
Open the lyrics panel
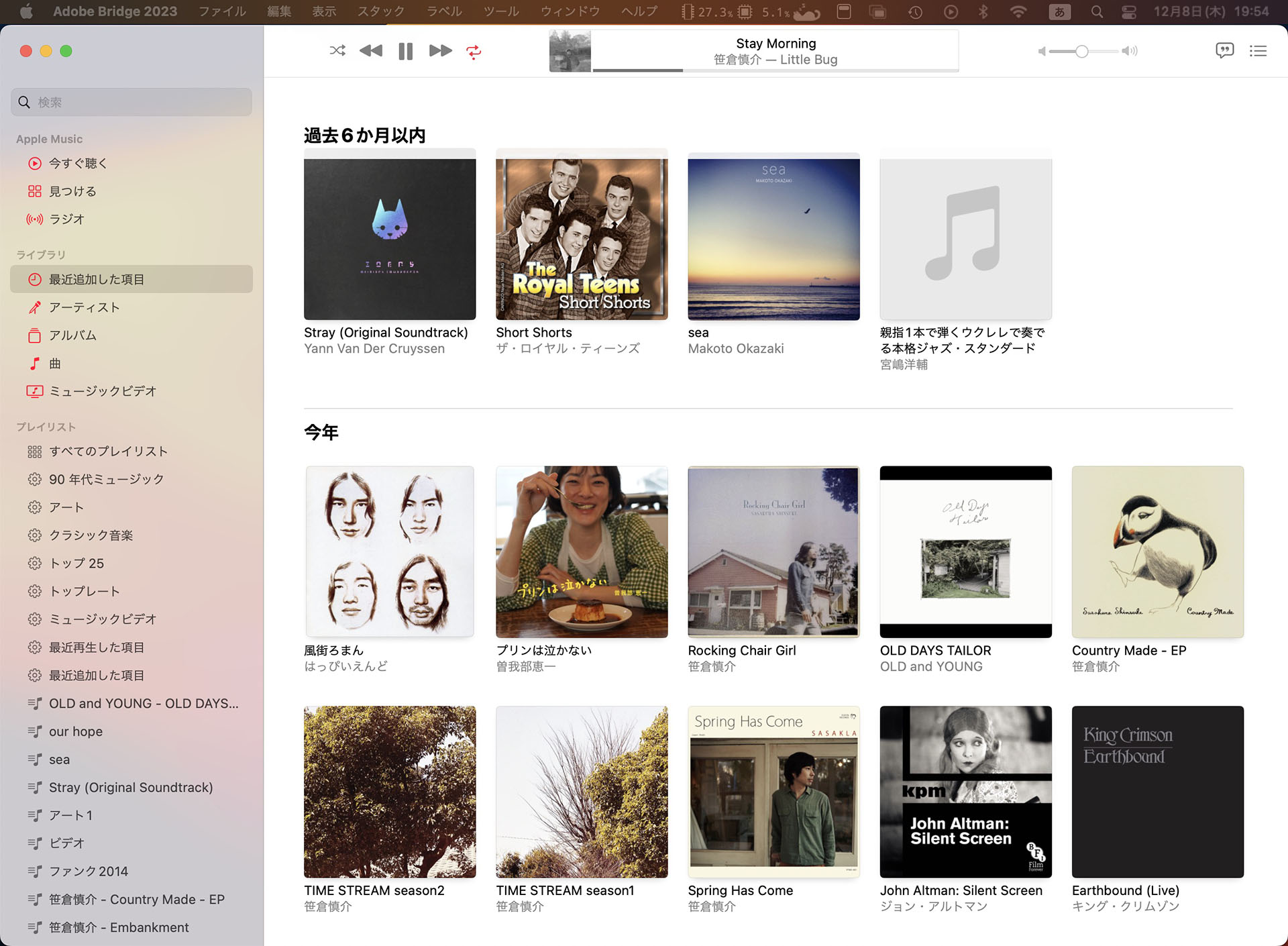[x=1224, y=50]
